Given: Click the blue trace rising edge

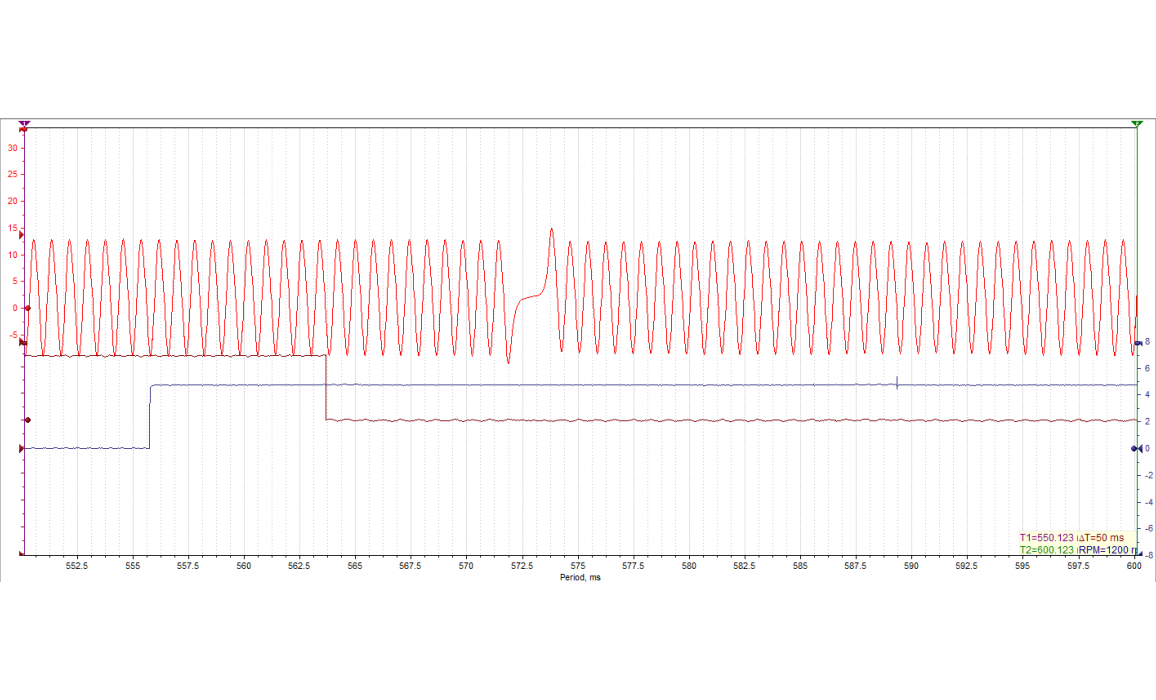Looking at the screenshot, I should click(150, 416).
